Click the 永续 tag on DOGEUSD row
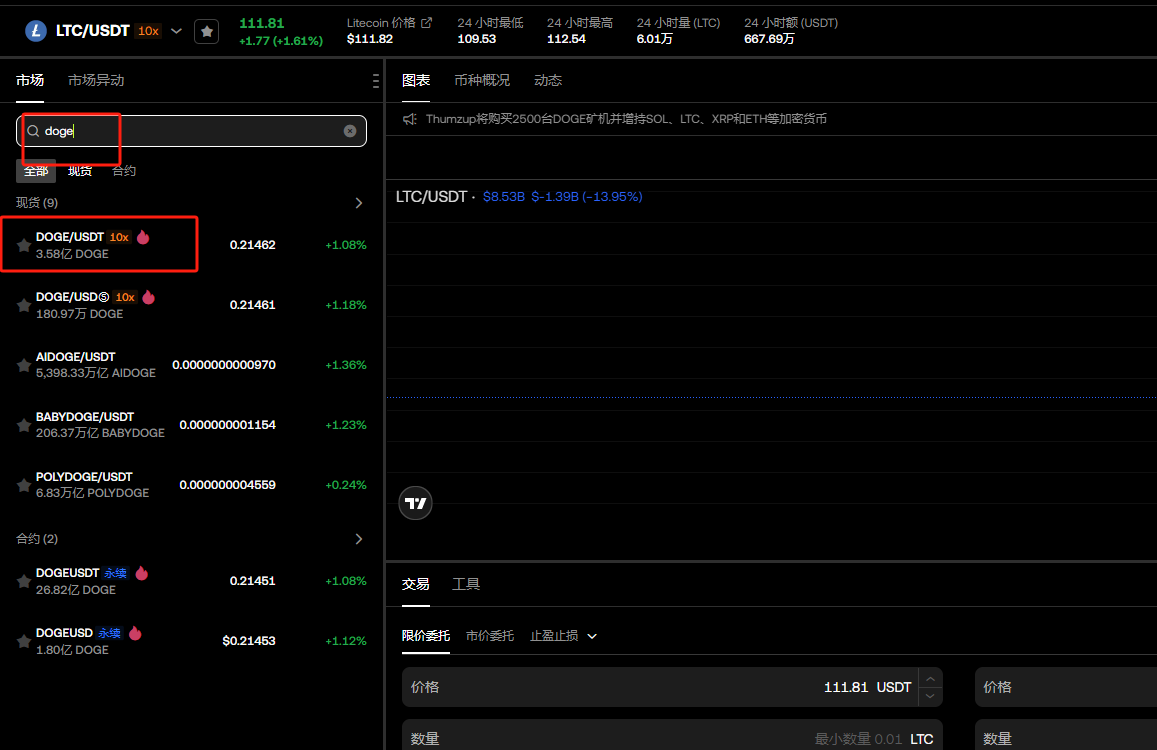This screenshot has width=1157, height=750. coord(109,633)
